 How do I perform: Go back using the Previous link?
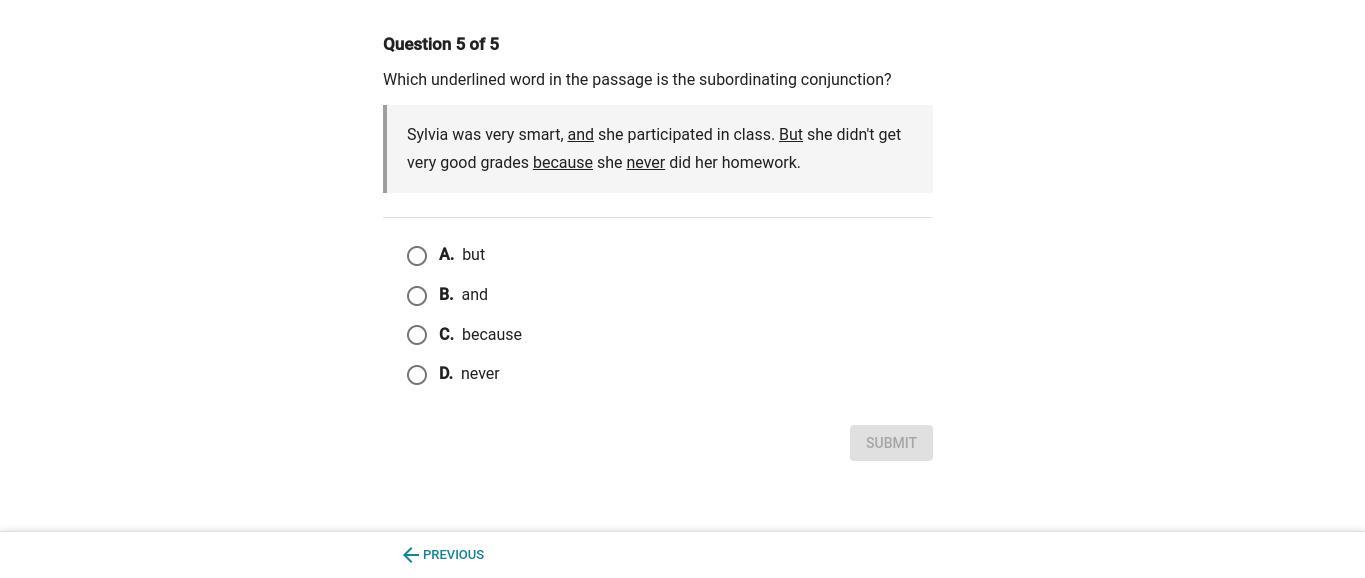pos(453,555)
